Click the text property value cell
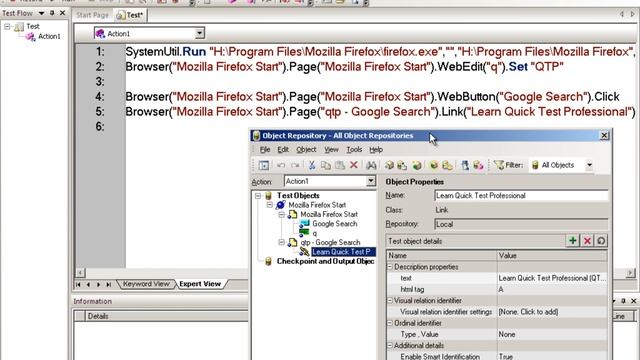The width and height of the screenshot is (640, 360). click(x=552, y=278)
